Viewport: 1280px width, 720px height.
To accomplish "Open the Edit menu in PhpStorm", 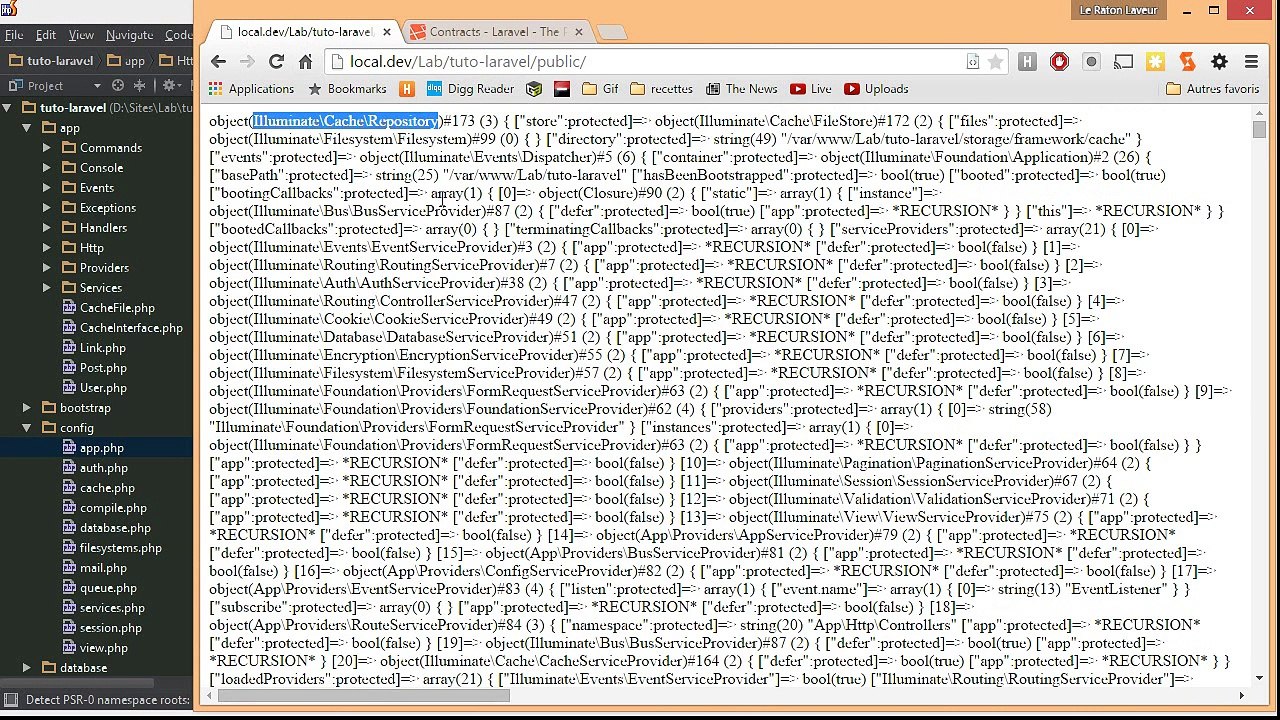I will pyautogui.click(x=46, y=35).
